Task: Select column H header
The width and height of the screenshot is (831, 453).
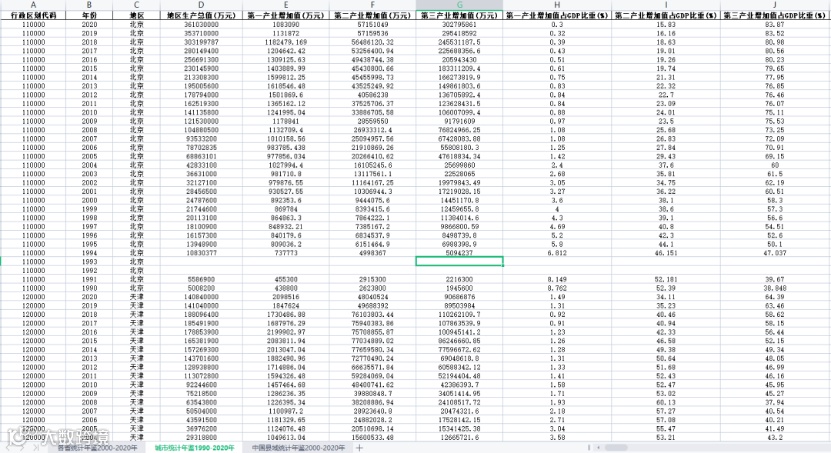Action: [557, 5]
